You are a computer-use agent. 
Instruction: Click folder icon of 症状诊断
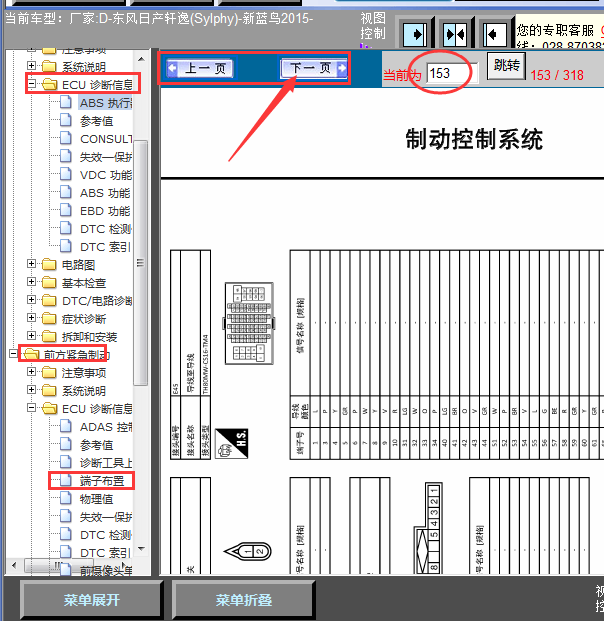point(49,318)
